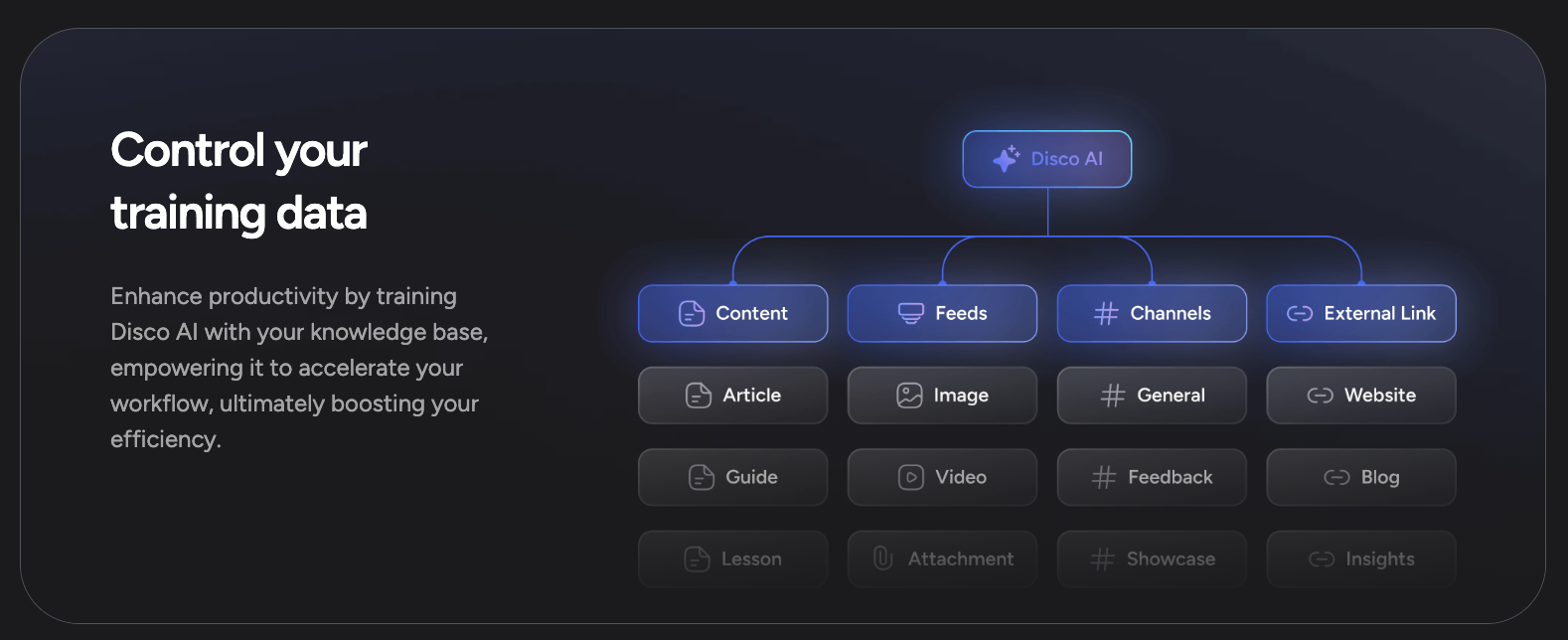The image size is (1568, 640).
Task: Select the Article node
Action: [733, 396]
